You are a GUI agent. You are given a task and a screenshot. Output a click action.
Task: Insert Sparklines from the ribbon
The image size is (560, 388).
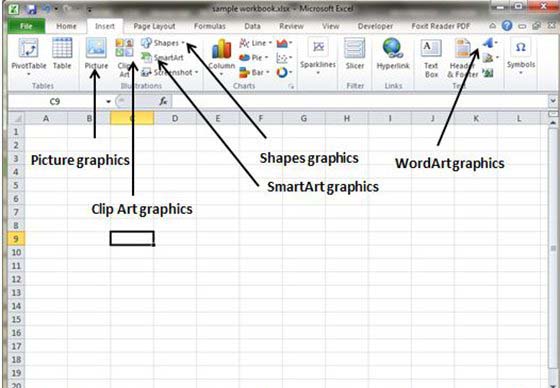(318, 55)
